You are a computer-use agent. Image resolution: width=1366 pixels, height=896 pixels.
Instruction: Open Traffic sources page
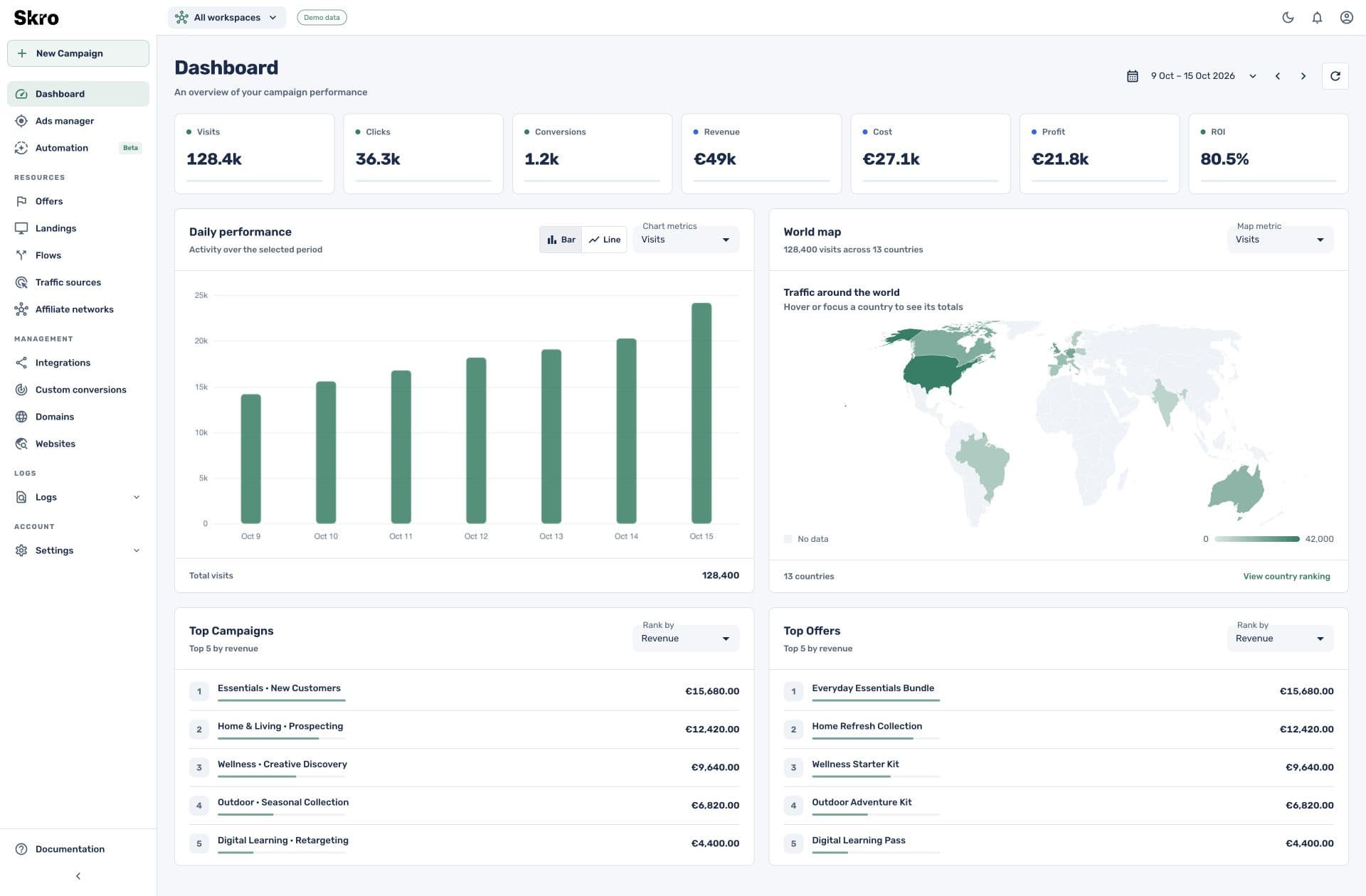tap(78, 282)
